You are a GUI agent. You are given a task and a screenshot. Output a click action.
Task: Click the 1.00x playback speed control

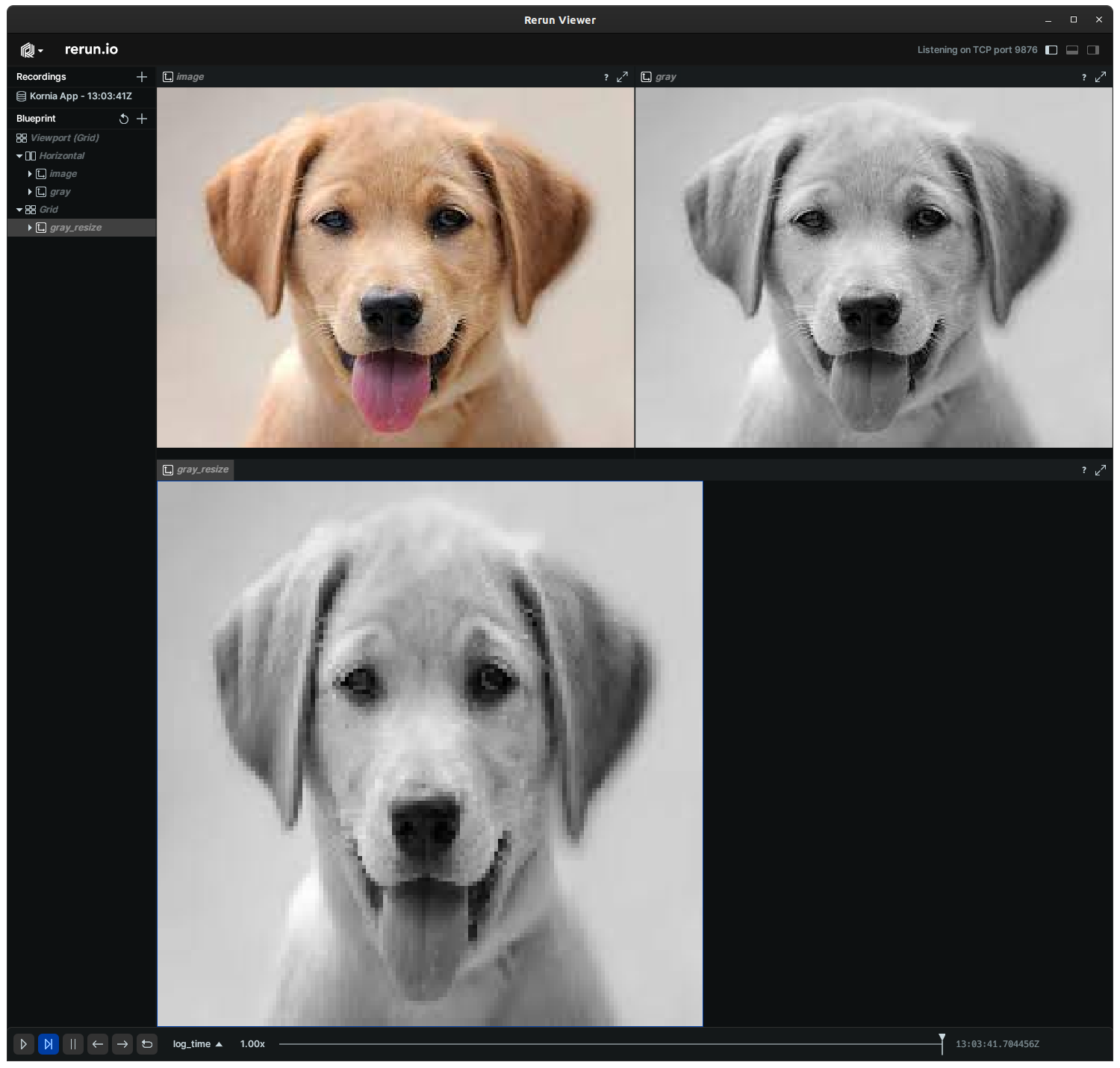(252, 1044)
